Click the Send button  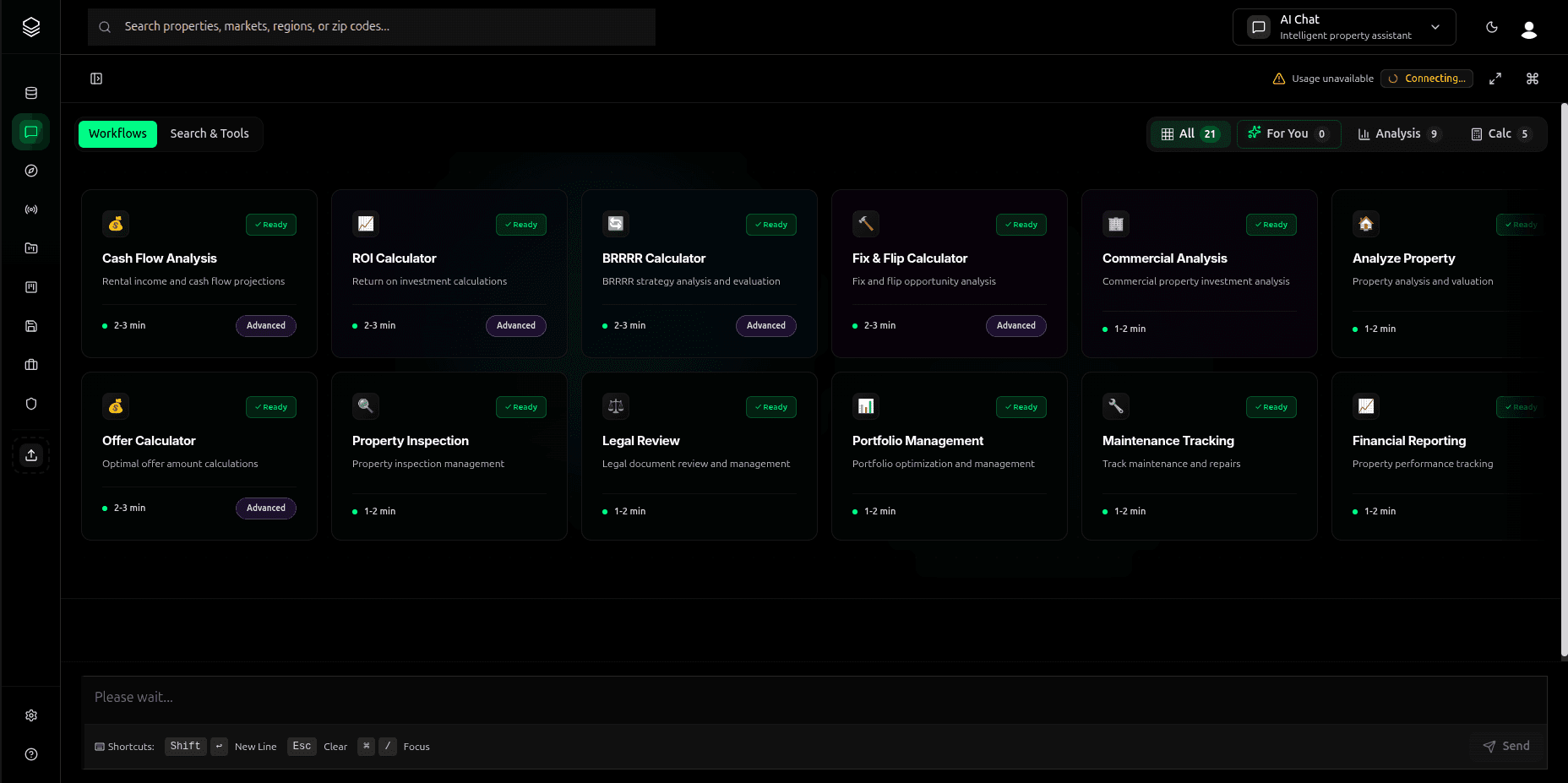pos(1506,746)
